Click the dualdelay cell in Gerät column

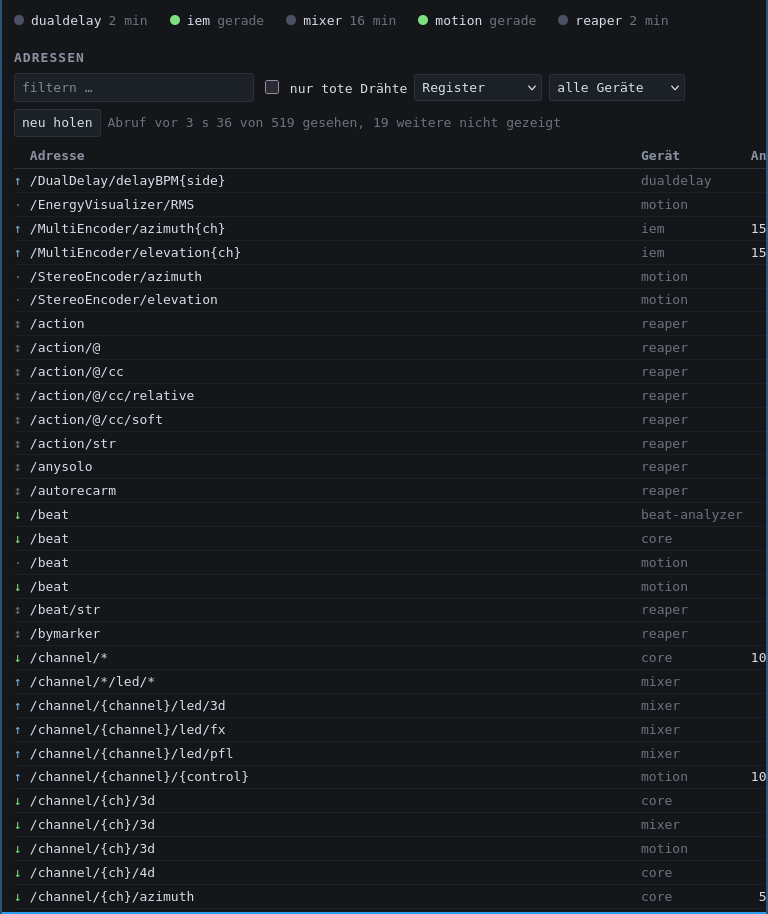(676, 181)
